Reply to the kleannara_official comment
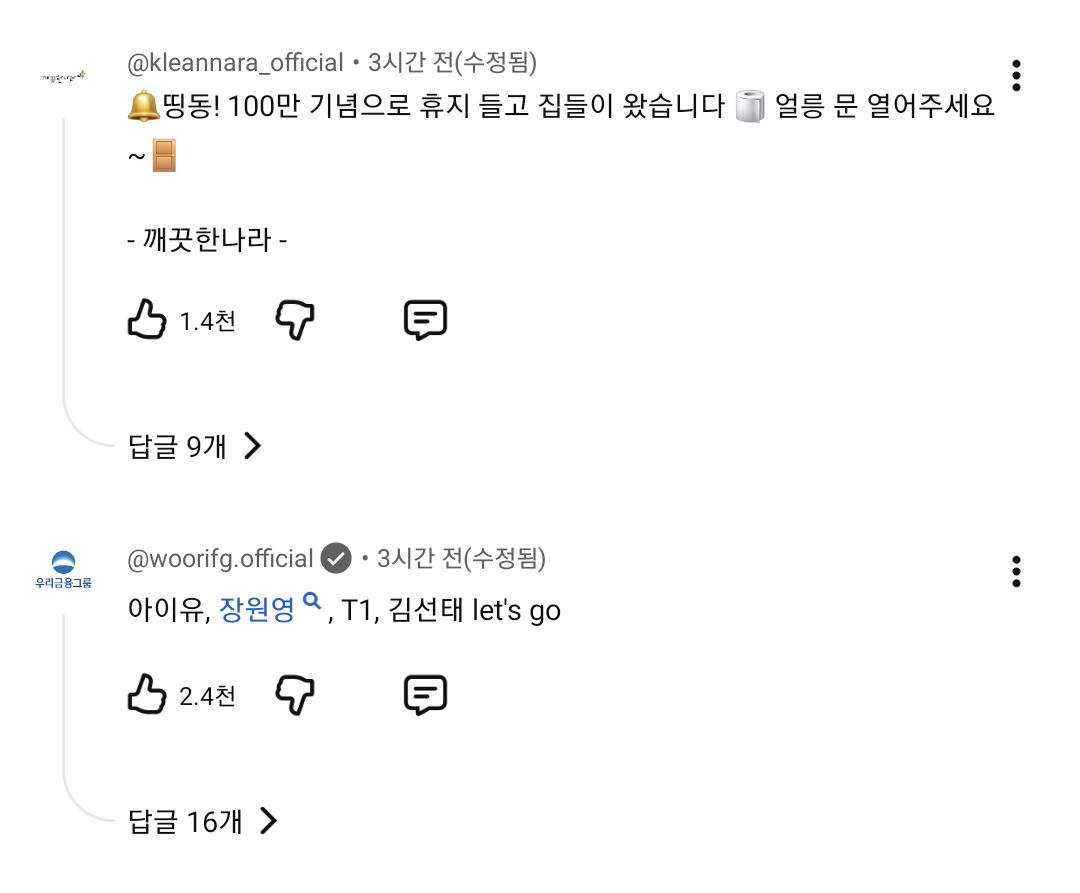Viewport: 1080px width, 893px height. (425, 320)
